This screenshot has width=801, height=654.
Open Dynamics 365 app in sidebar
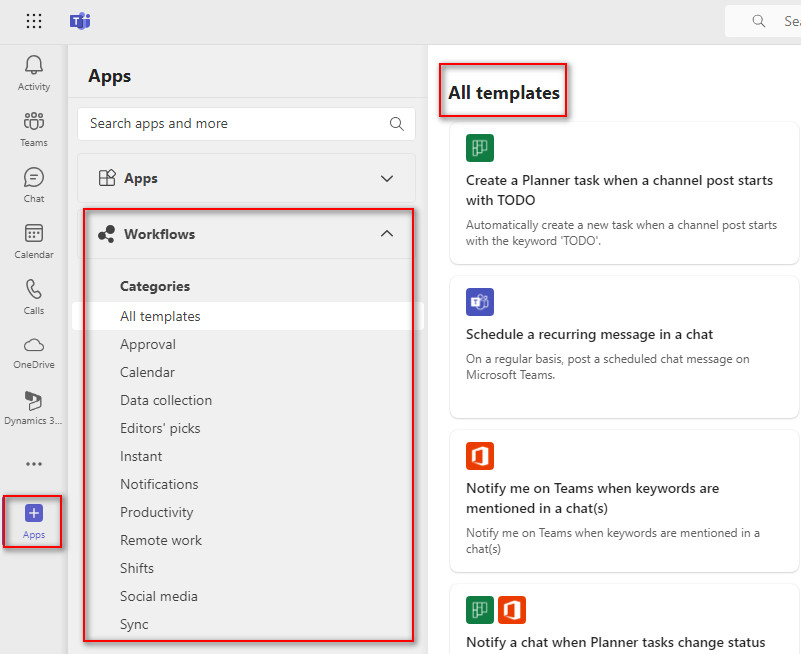(34, 408)
